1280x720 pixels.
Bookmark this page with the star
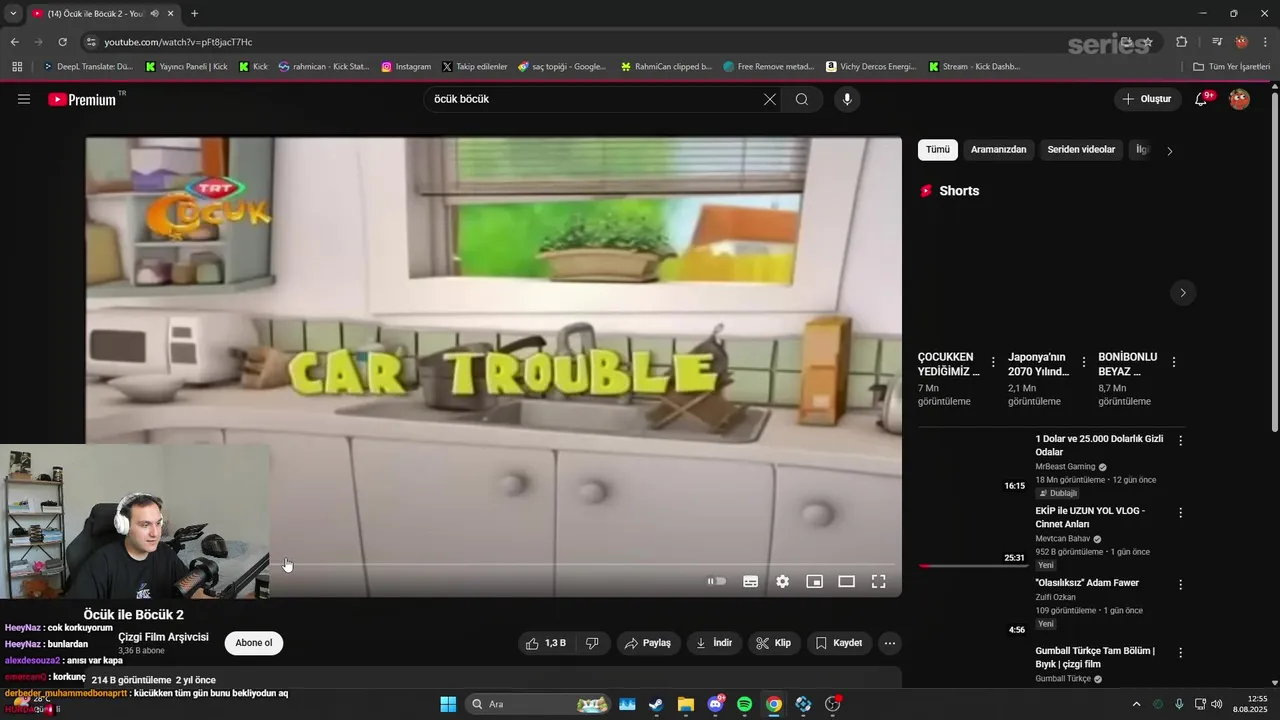1148,42
